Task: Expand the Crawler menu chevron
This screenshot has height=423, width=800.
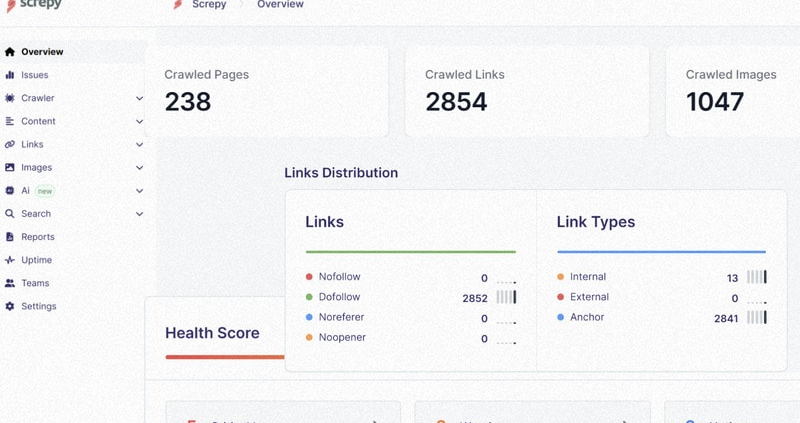Action: (x=139, y=98)
